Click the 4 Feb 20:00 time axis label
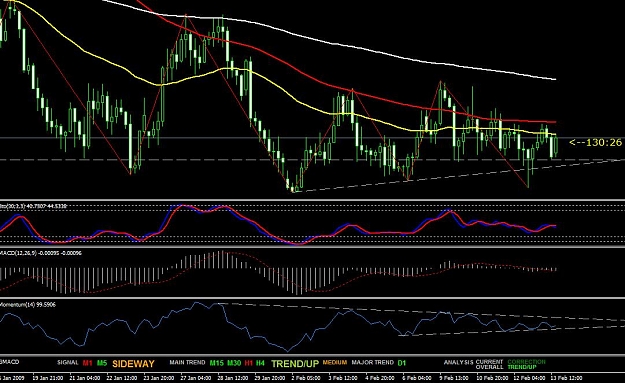625x384 pixels. (x=380, y=378)
